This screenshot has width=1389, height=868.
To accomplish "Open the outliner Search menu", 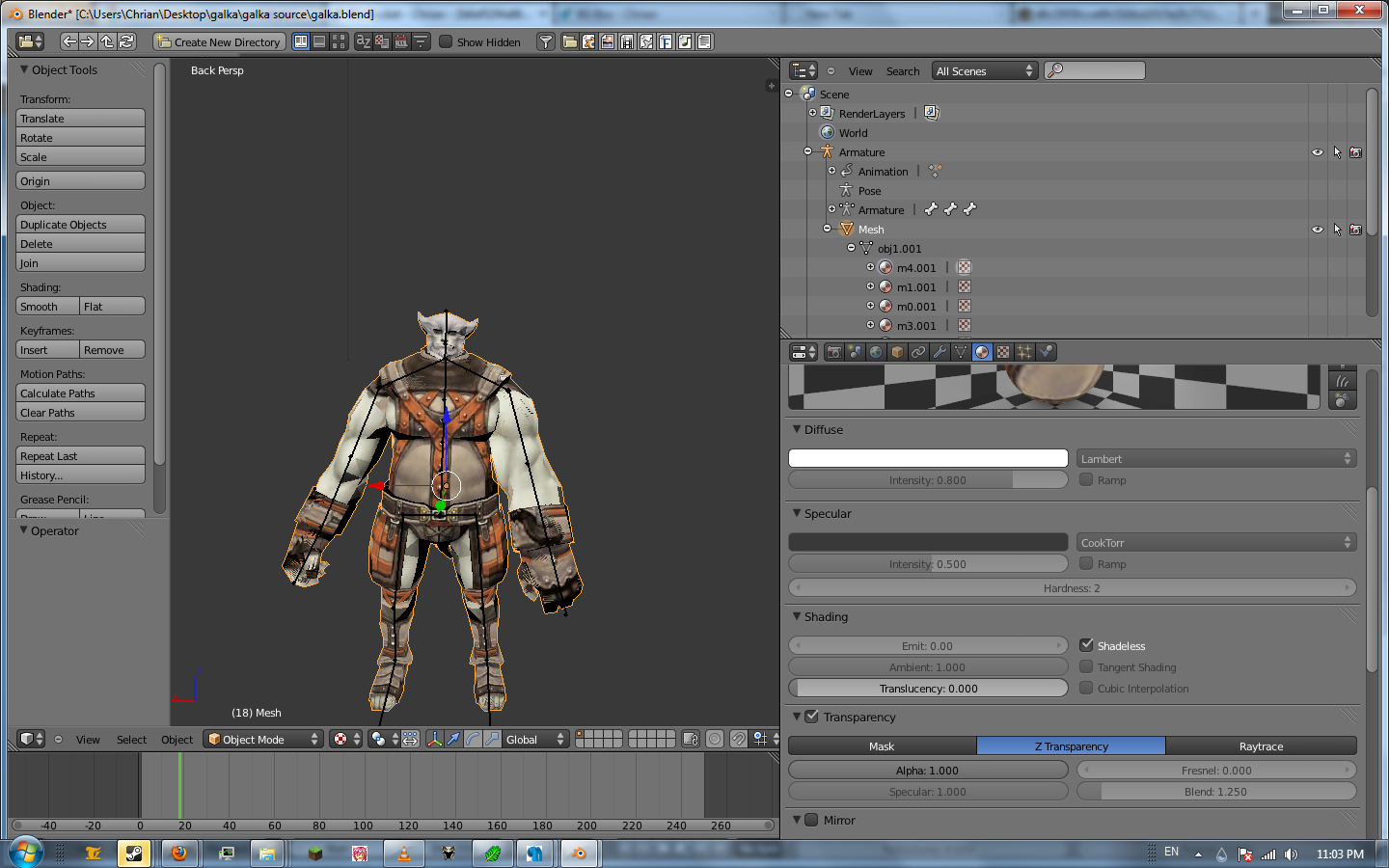I will [903, 71].
